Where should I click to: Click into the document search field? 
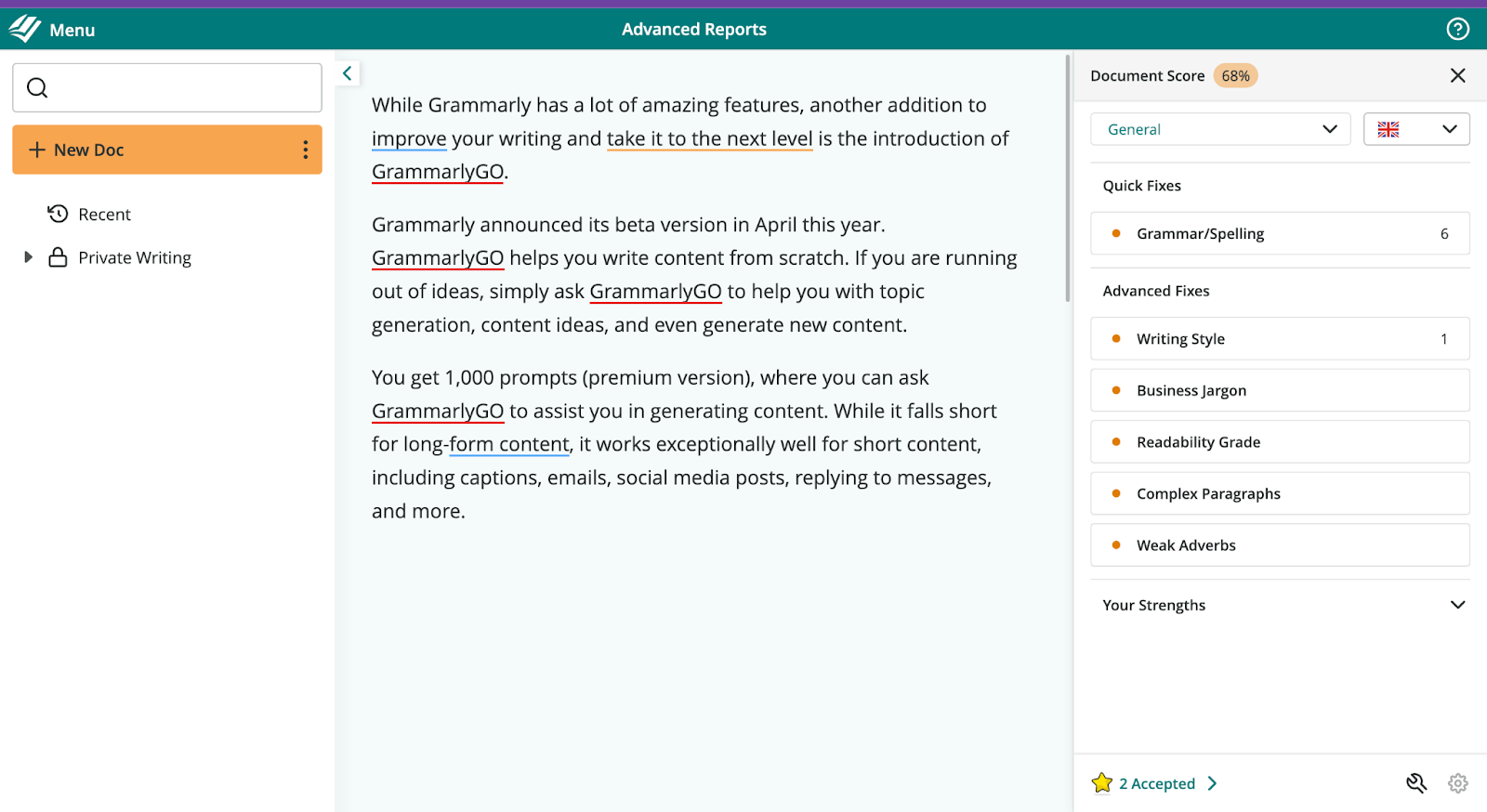167,87
